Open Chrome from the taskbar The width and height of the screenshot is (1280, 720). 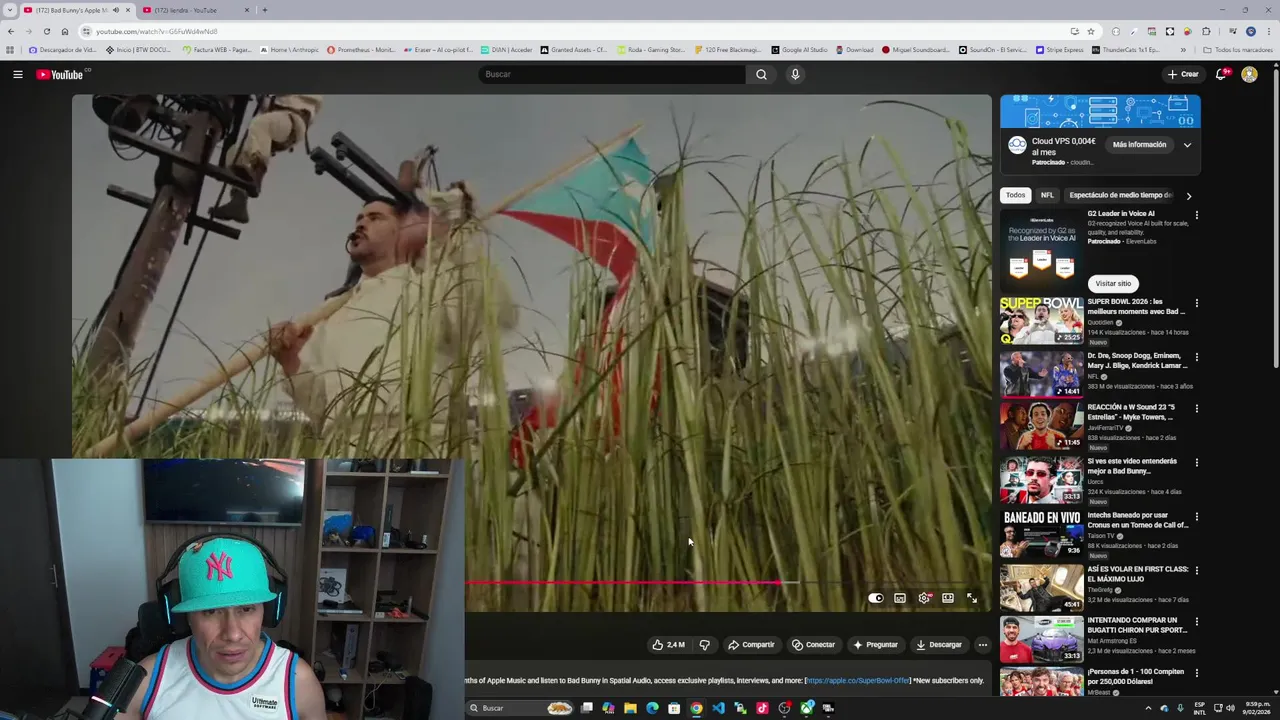pyautogui.click(x=696, y=708)
